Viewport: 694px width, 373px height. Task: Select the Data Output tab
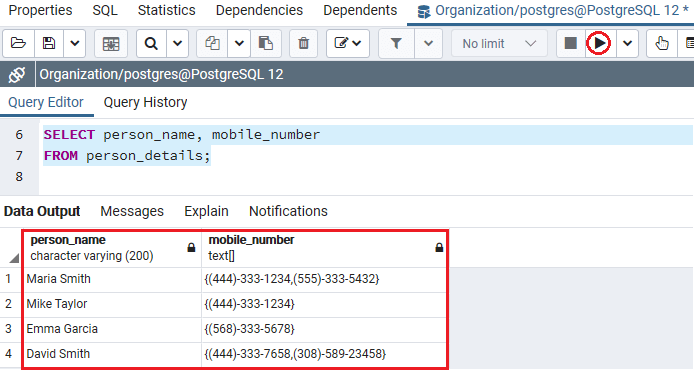[x=42, y=211]
